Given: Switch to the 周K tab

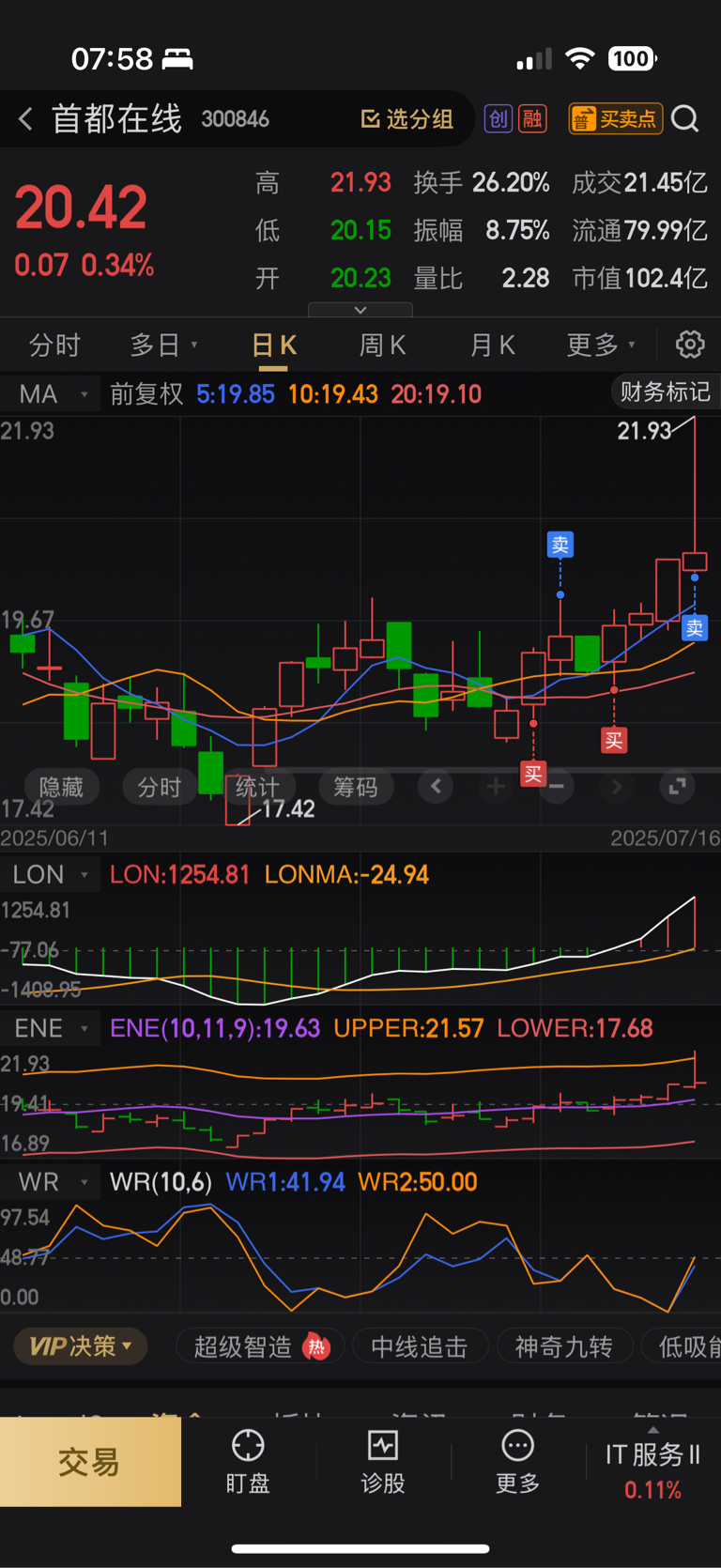Looking at the screenshot, I should click(x=382, y=346).
